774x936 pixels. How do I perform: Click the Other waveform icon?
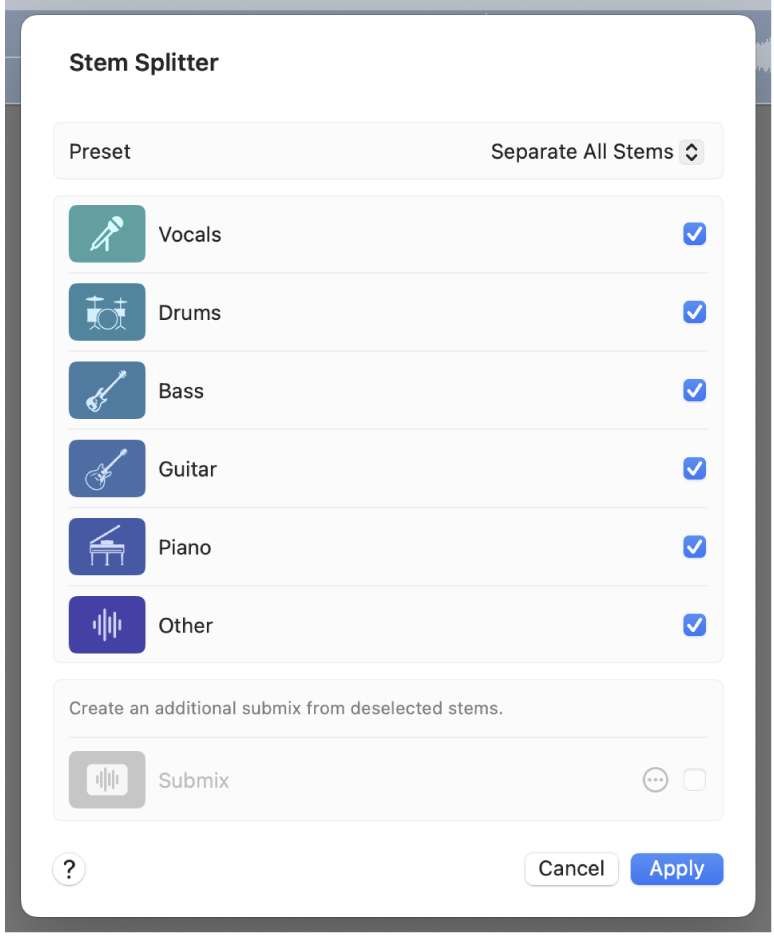(107, 625)
